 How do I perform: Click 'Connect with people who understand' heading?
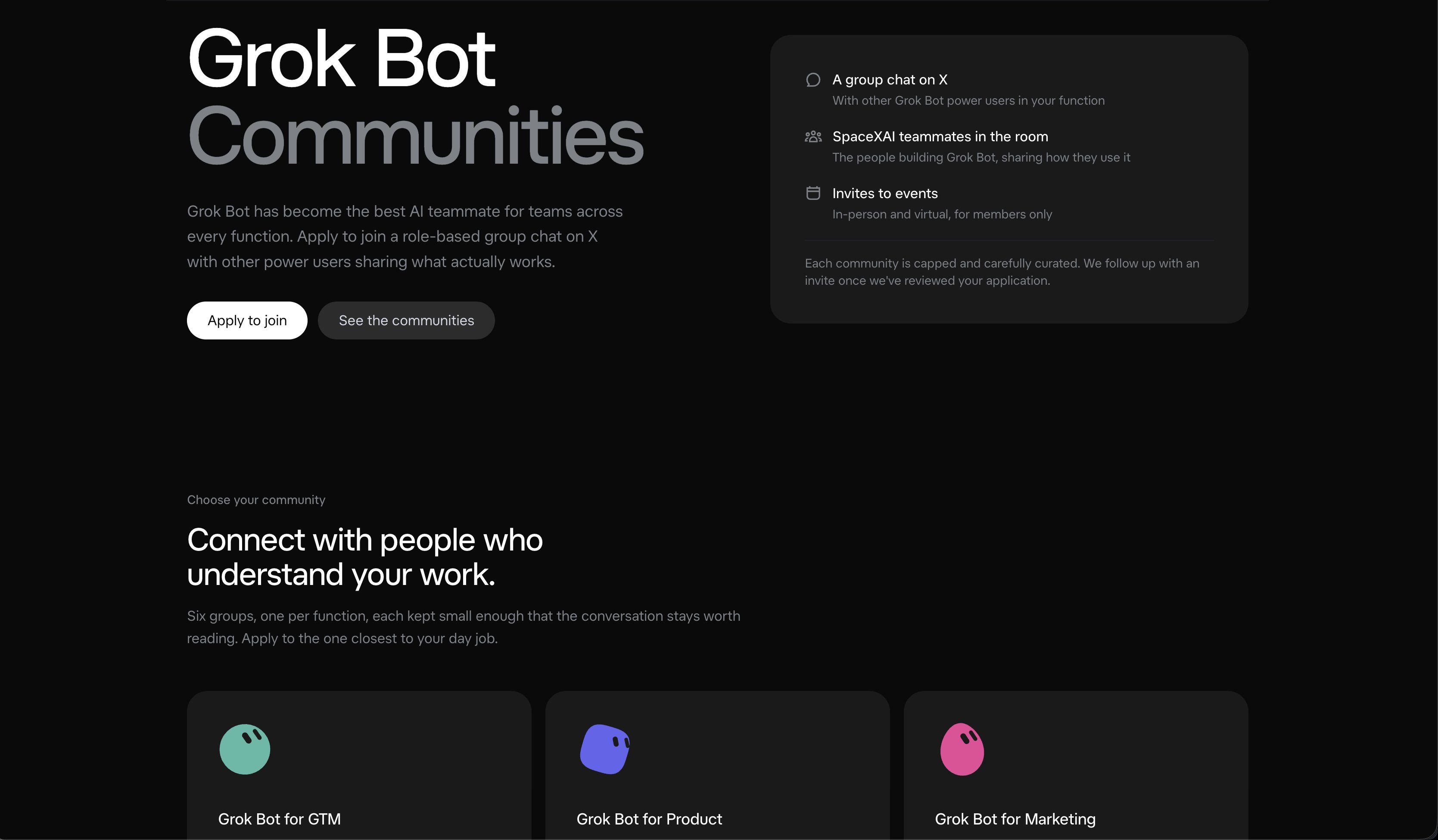364,557
